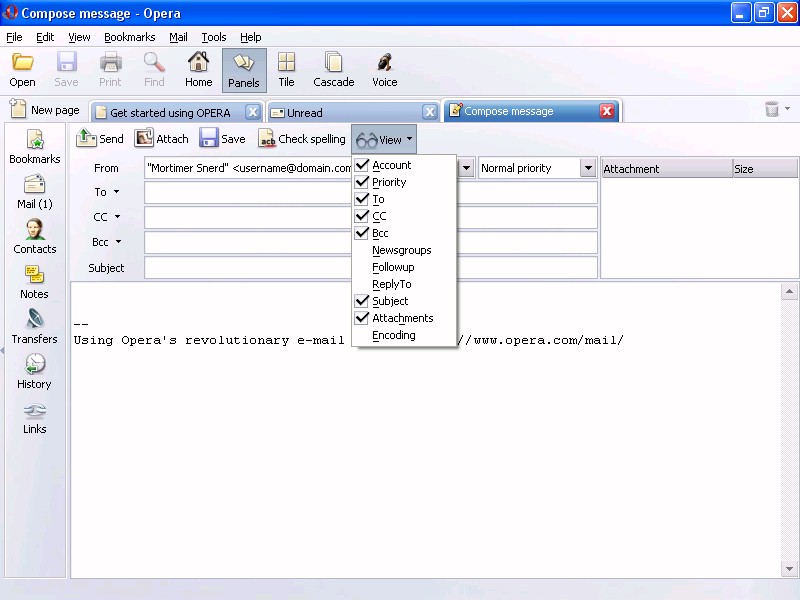Image resolution: width=800 pixels, height=600 pixels.
Task: Open the Contacts panel in sidebar
Action: [34, 231]
